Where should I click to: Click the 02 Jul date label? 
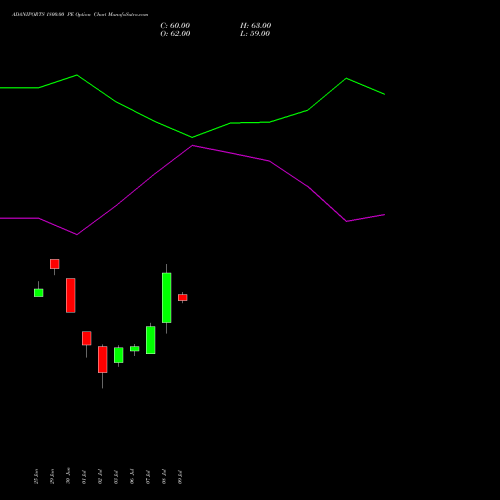pyautogui.click(x=100, y=477)
